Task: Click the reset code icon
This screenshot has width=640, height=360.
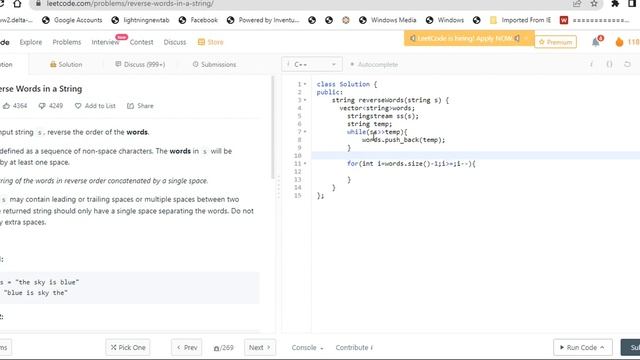Action: click(x=627, y=64)
